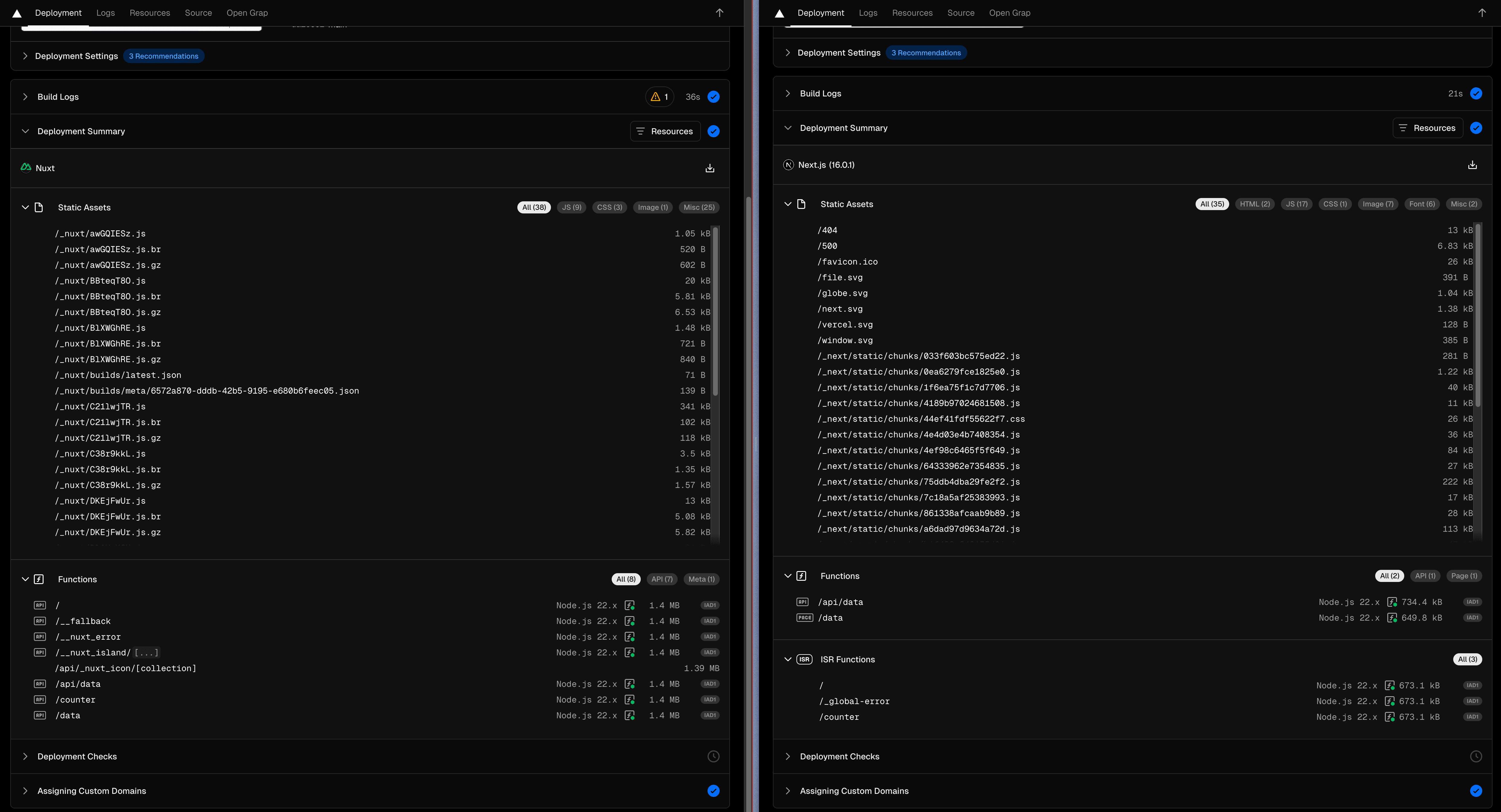Click the download icon beside Next.js (16.0.1)
Viewport: 1501px width, 812px height.
click(x=1472, y=165)
